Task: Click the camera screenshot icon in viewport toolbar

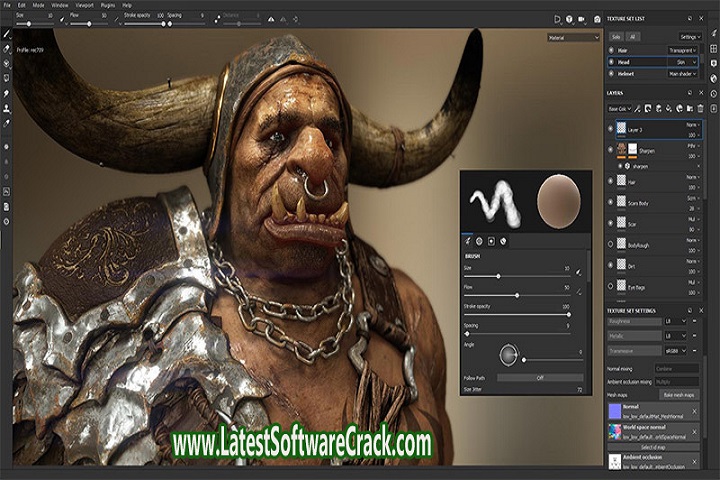Action: 597,19
